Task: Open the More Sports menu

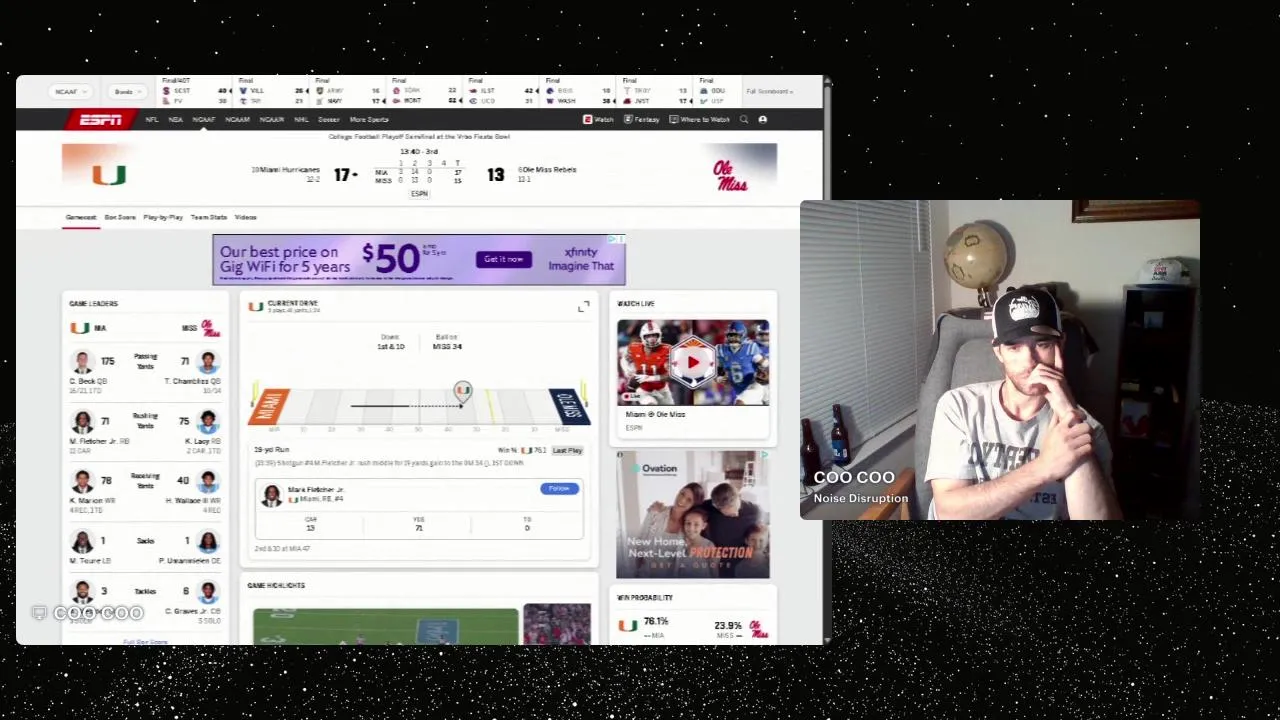Action: click(369, 120)
